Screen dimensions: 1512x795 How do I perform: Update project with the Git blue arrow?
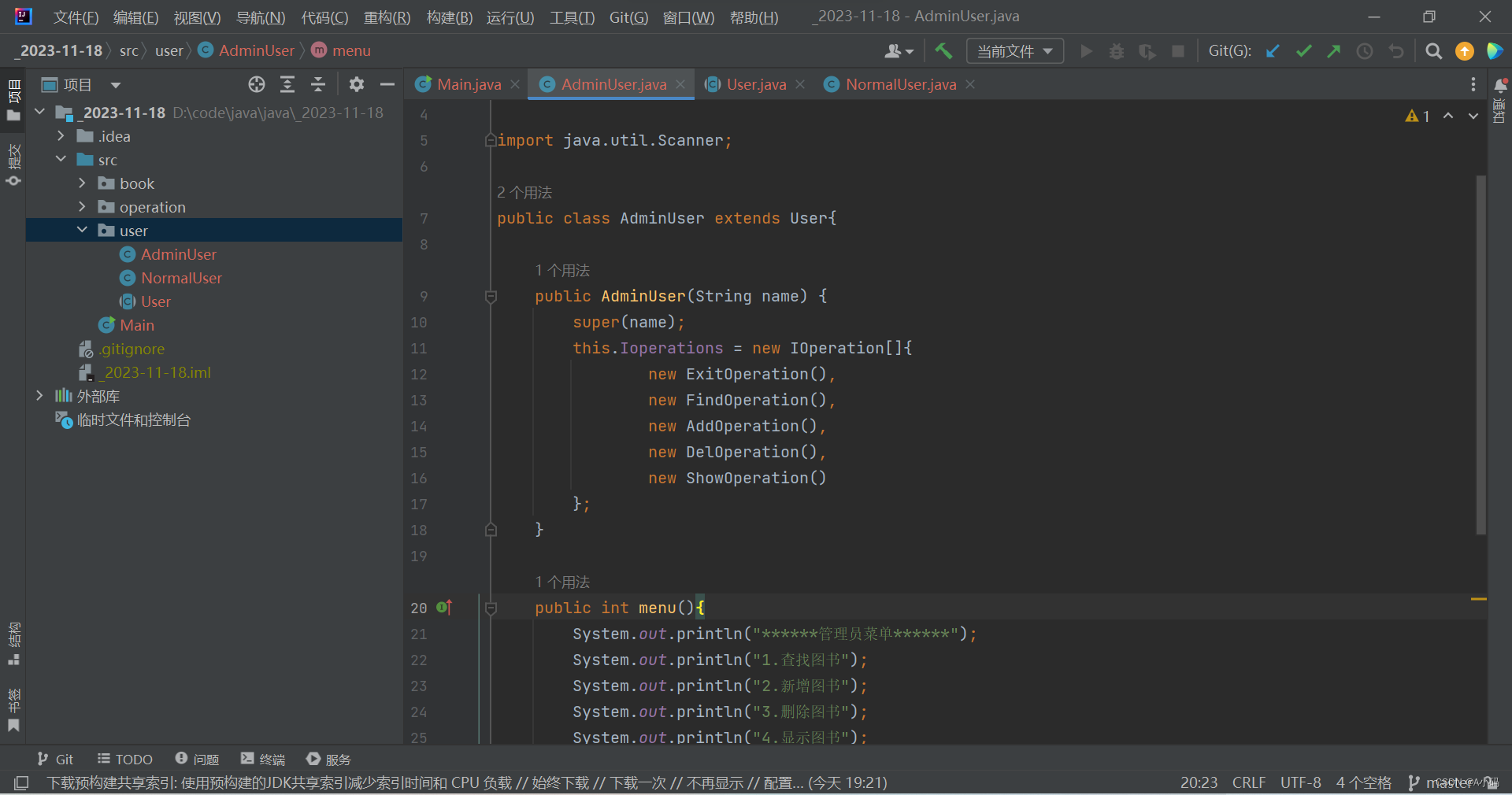tap(1273, 51)
